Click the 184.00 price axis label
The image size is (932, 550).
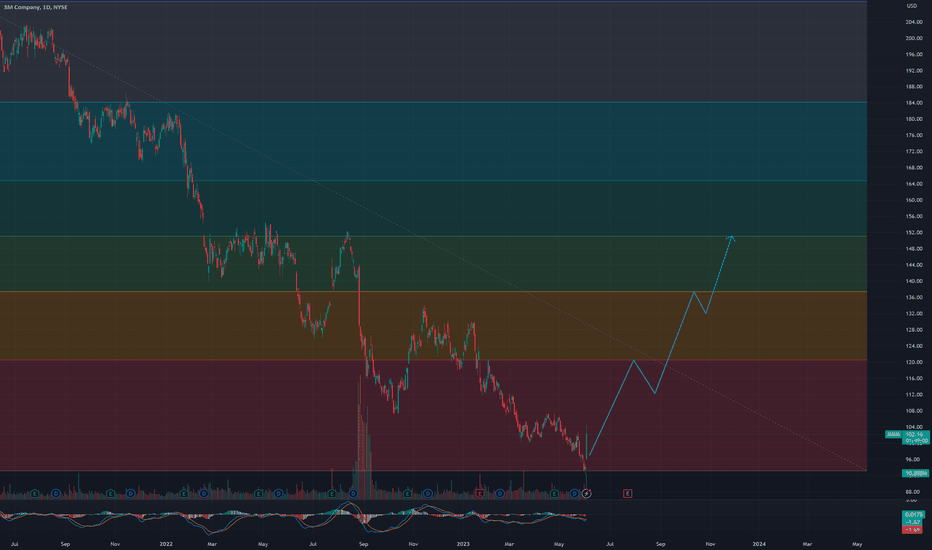tap(914, 103)
